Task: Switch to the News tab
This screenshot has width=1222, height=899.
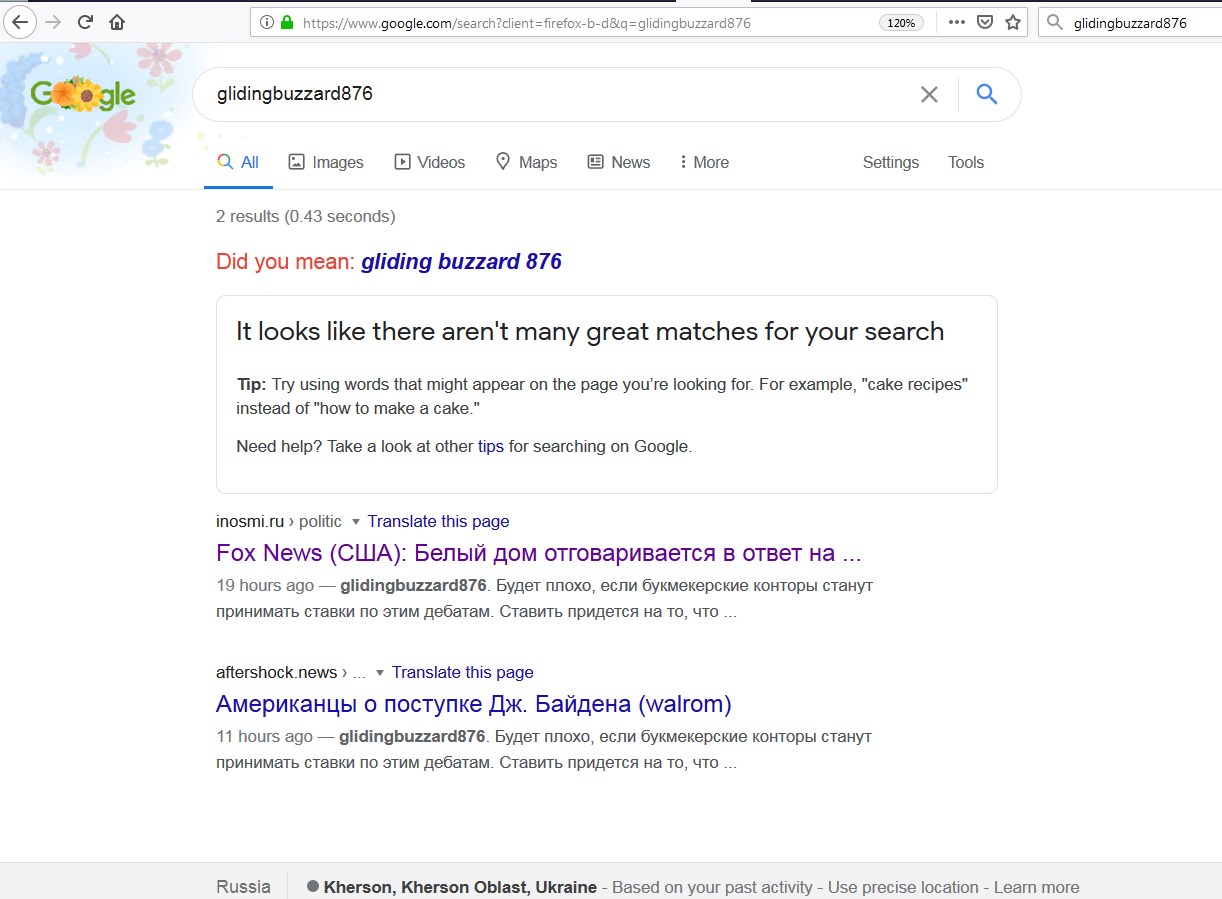Action: point(618,162)
